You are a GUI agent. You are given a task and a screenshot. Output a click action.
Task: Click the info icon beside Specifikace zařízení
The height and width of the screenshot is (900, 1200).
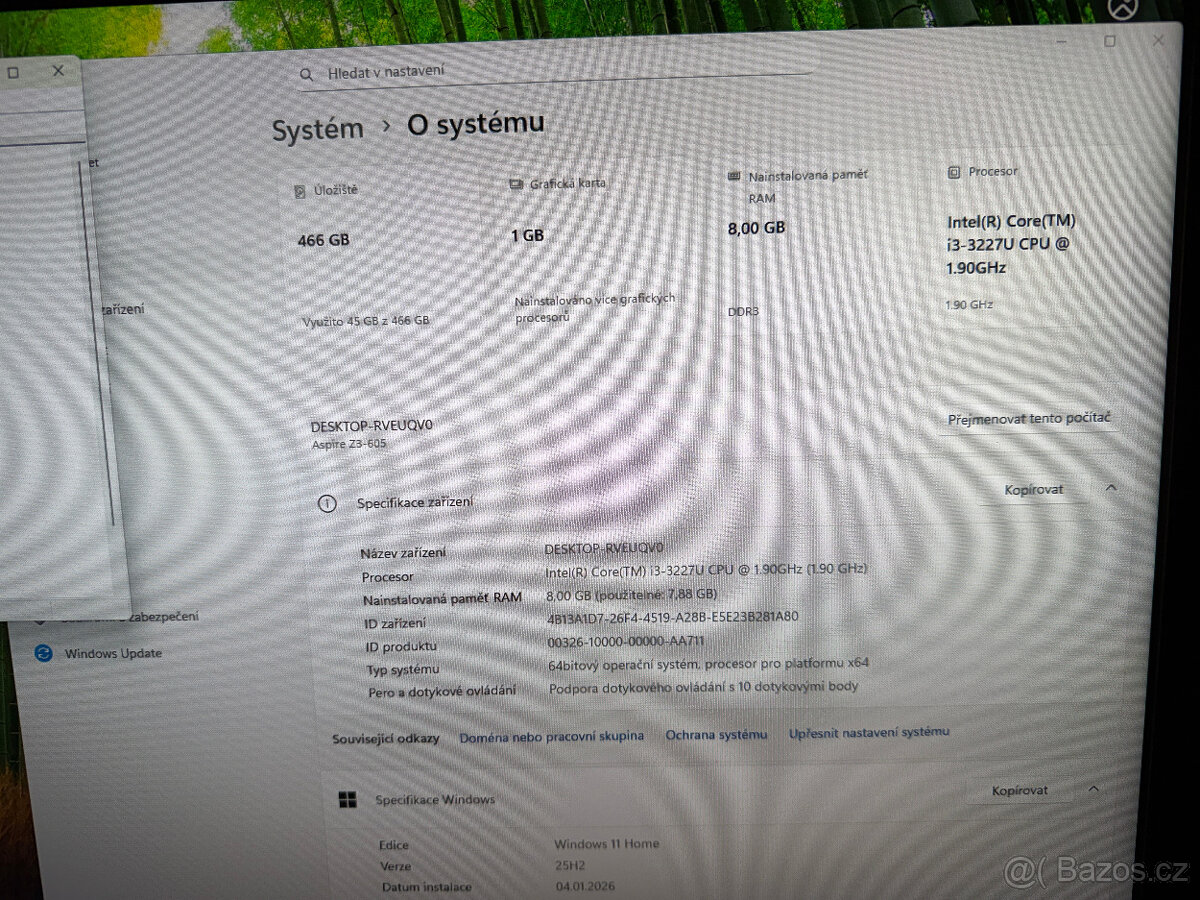[327, 504]
